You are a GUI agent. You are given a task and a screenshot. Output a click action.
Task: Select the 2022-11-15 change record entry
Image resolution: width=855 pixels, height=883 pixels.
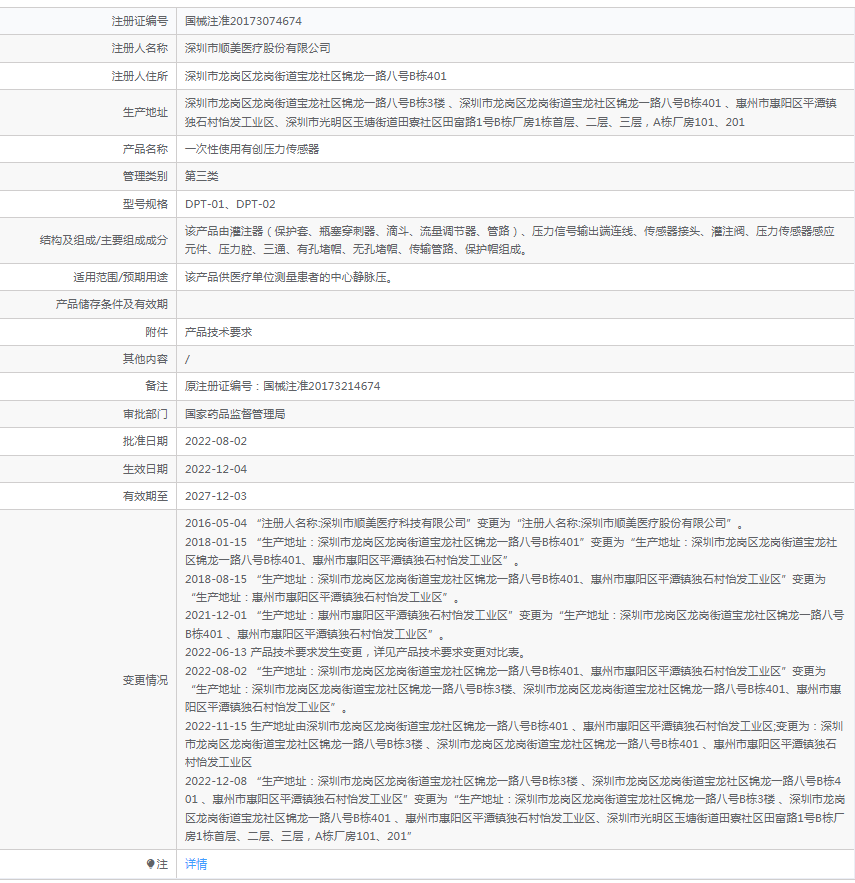[x=514, y=744]
